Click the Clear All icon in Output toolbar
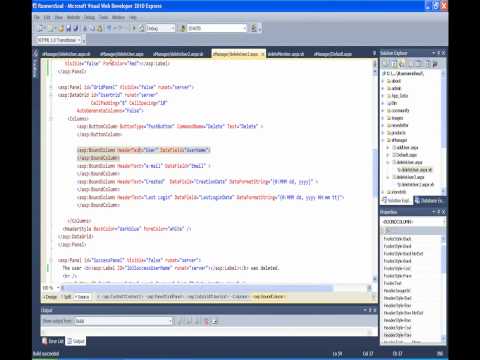This screenshot has height=360, width=480. tap(206, 321)
